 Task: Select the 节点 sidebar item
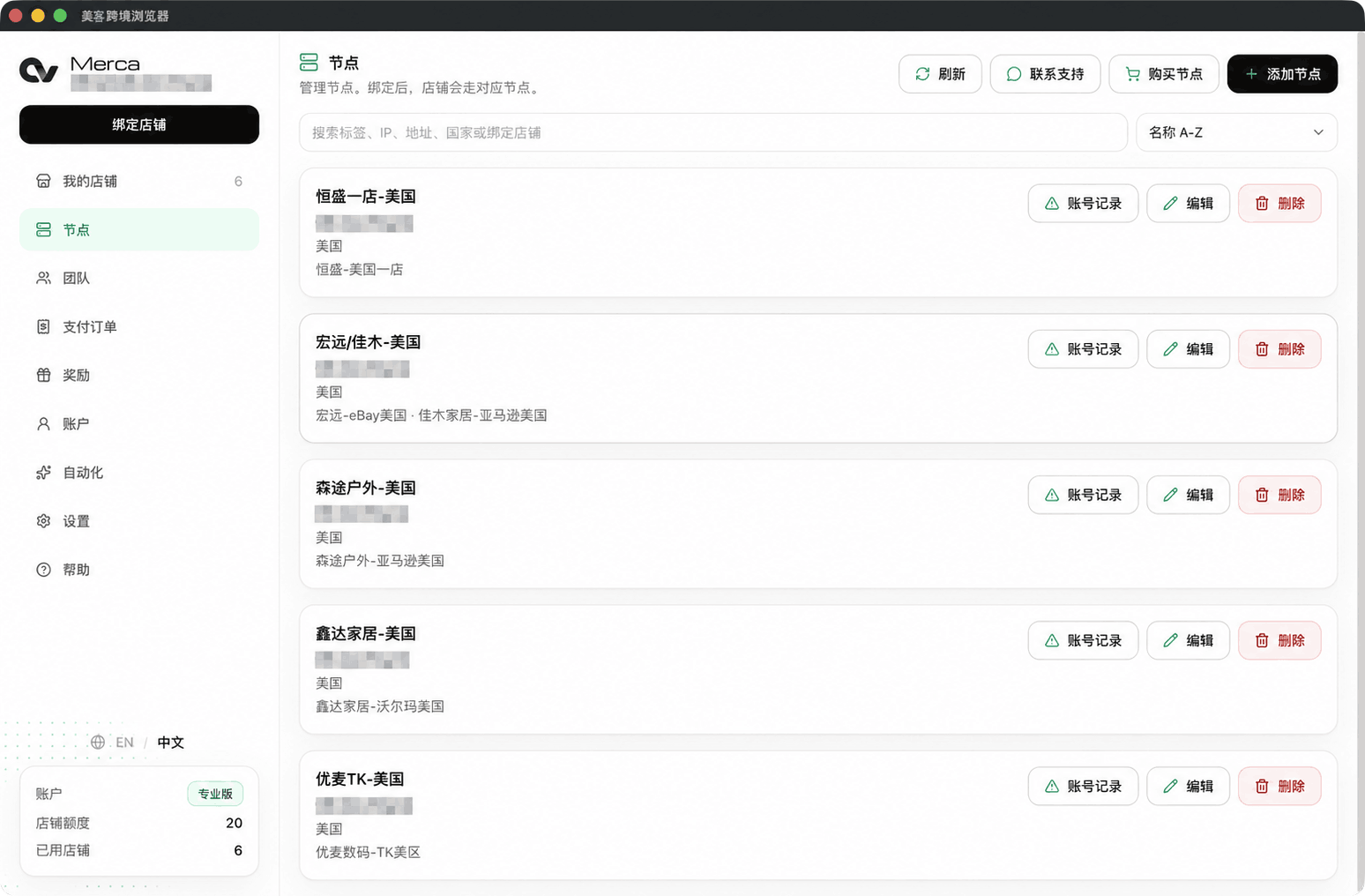(x=139, y=229)
